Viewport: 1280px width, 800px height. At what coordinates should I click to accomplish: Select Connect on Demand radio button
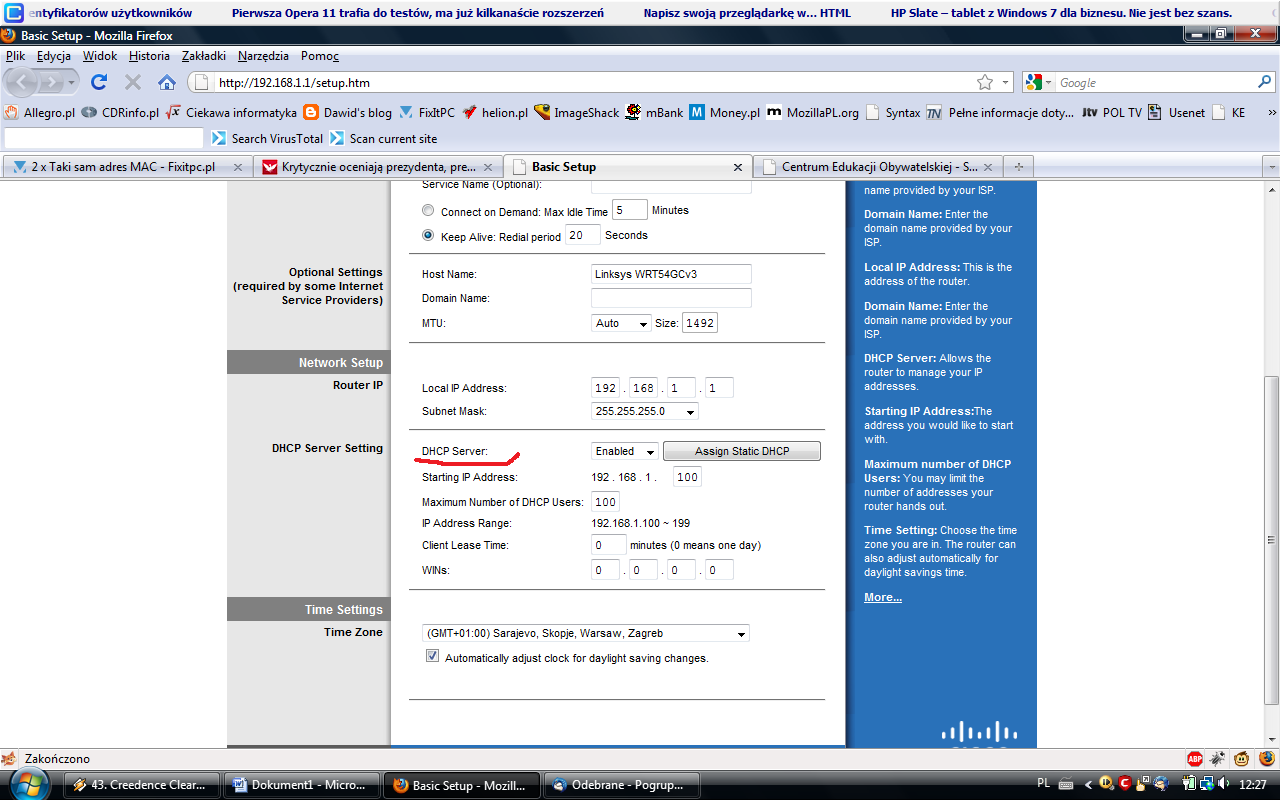(x=428, y=211)
